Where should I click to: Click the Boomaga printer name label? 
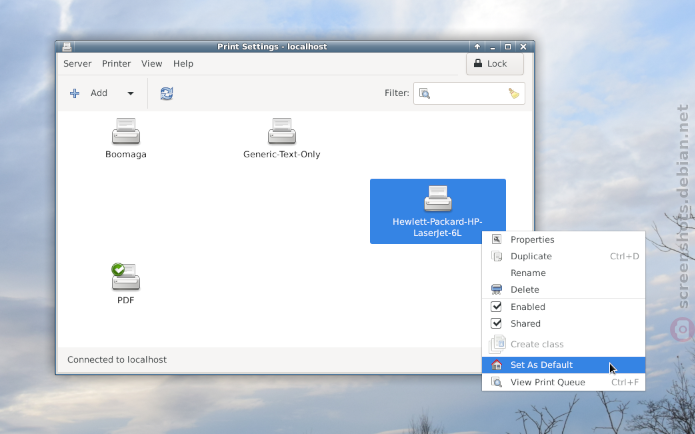click(x=126, y=154)
